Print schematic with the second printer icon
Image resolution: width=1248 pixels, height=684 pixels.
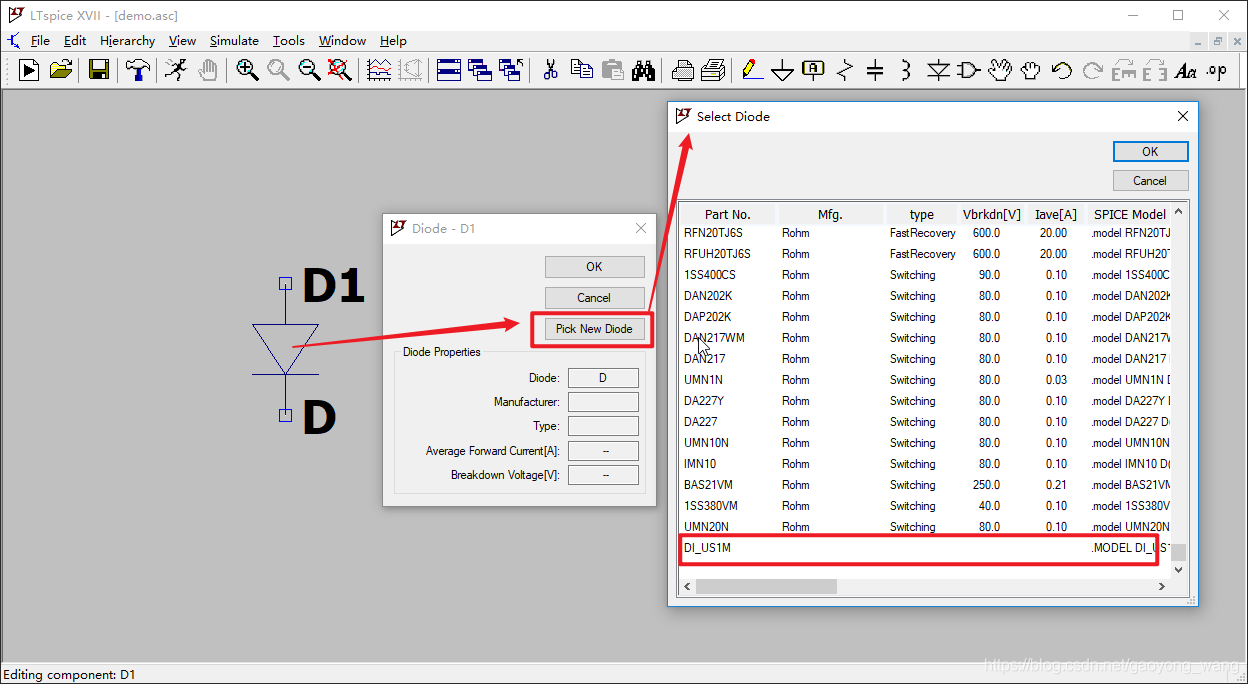(713, 70)
